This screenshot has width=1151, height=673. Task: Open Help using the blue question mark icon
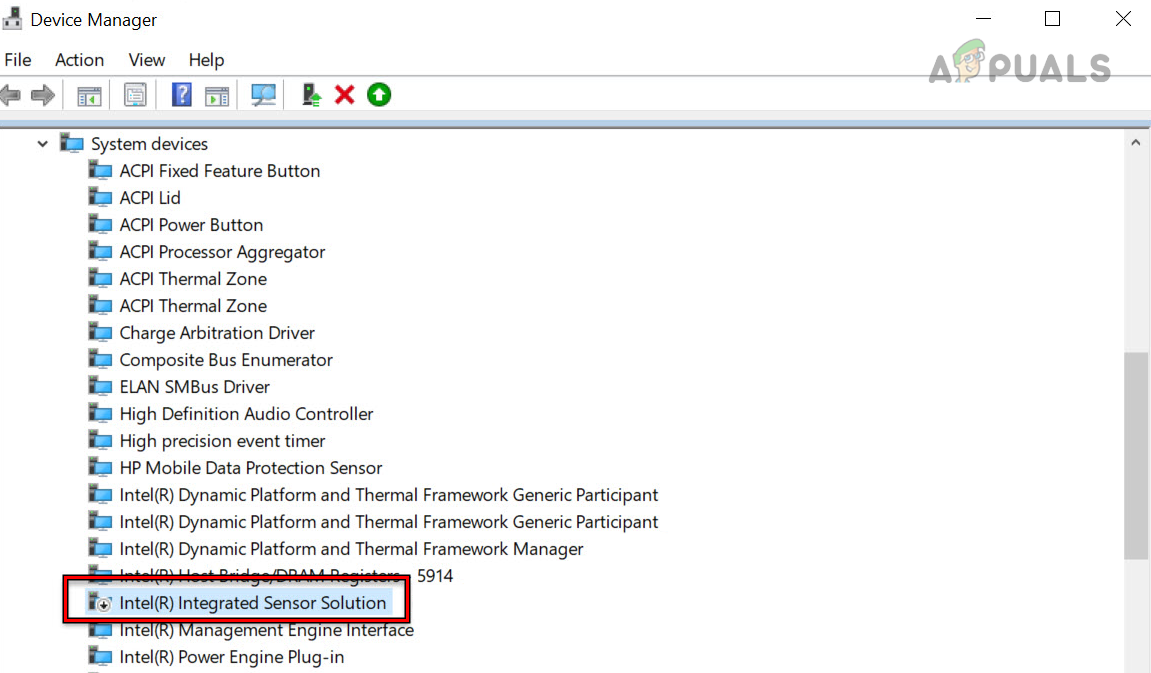pos(182,95)
